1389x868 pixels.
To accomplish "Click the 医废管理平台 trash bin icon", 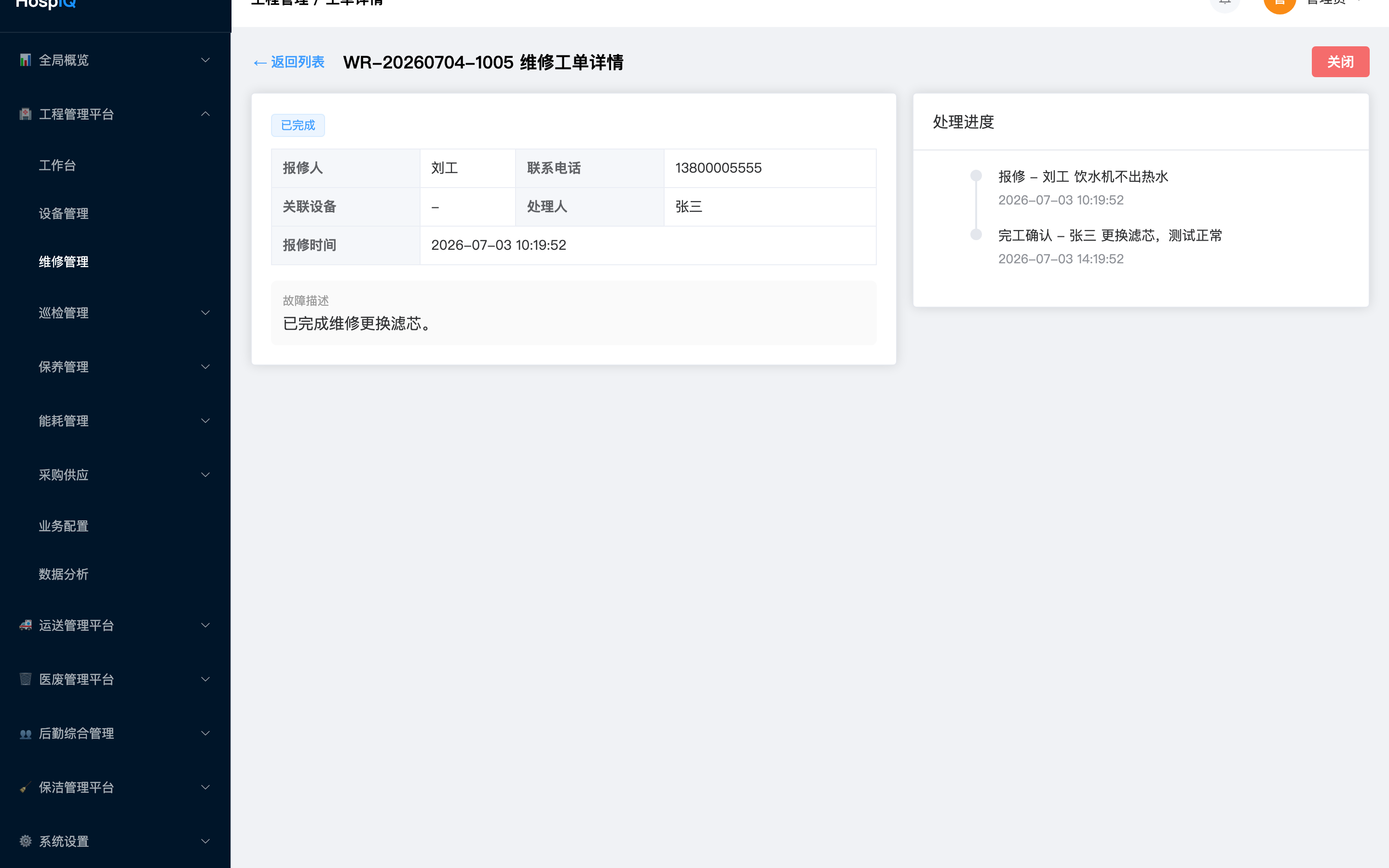I will tap(25, 679).
